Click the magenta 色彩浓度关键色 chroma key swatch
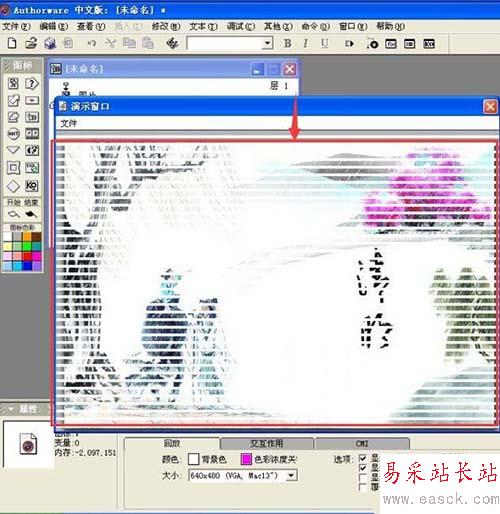 click(x=246, y=459)
